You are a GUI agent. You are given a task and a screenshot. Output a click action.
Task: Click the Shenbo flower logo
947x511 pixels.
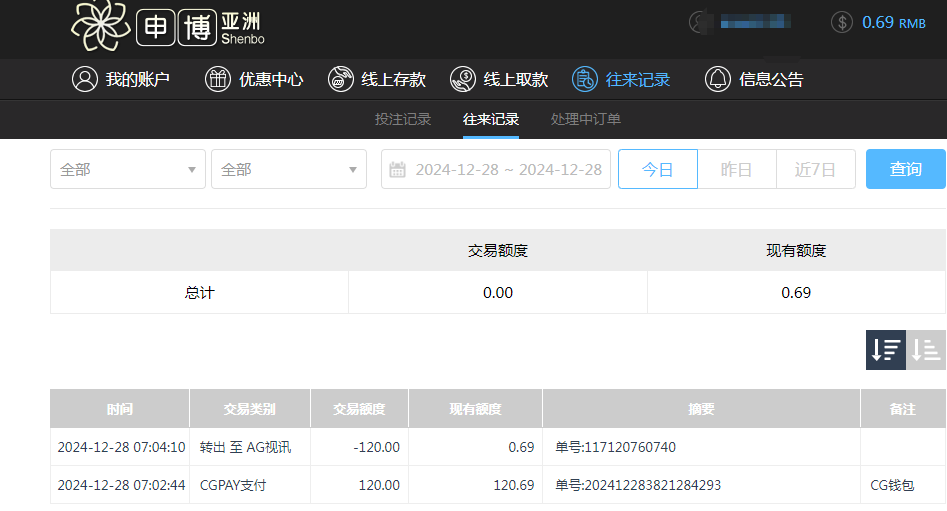[101, 26]
